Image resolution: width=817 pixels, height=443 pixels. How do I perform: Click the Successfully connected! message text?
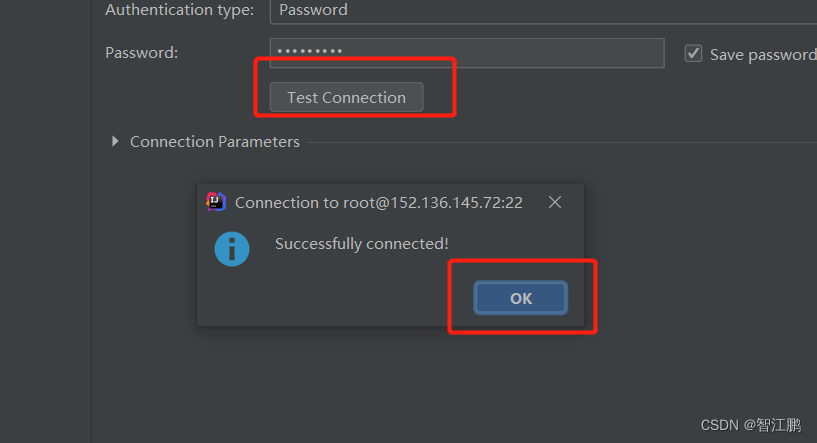[362, 244]
